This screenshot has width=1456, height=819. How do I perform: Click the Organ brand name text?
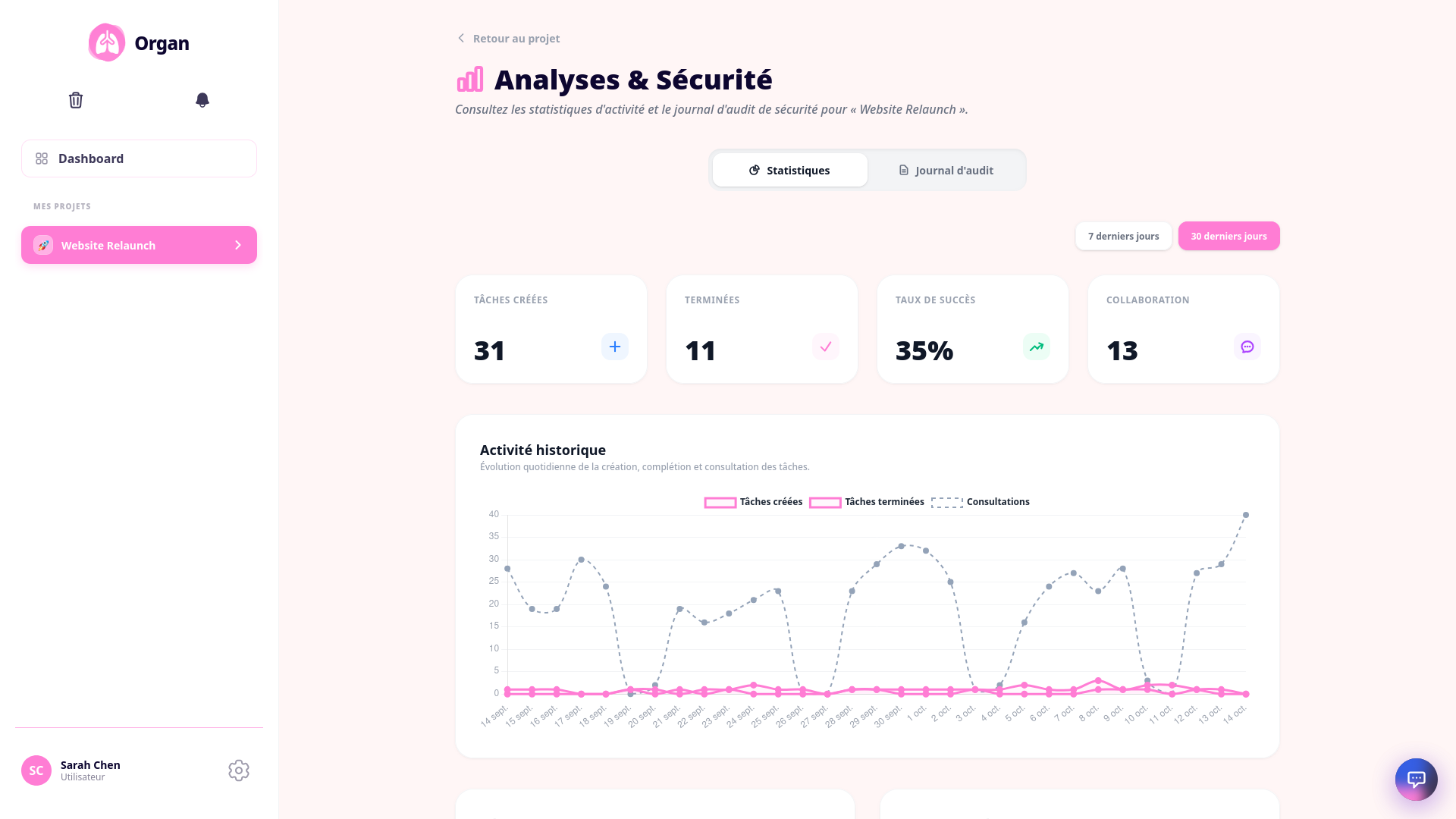(162, 43)
